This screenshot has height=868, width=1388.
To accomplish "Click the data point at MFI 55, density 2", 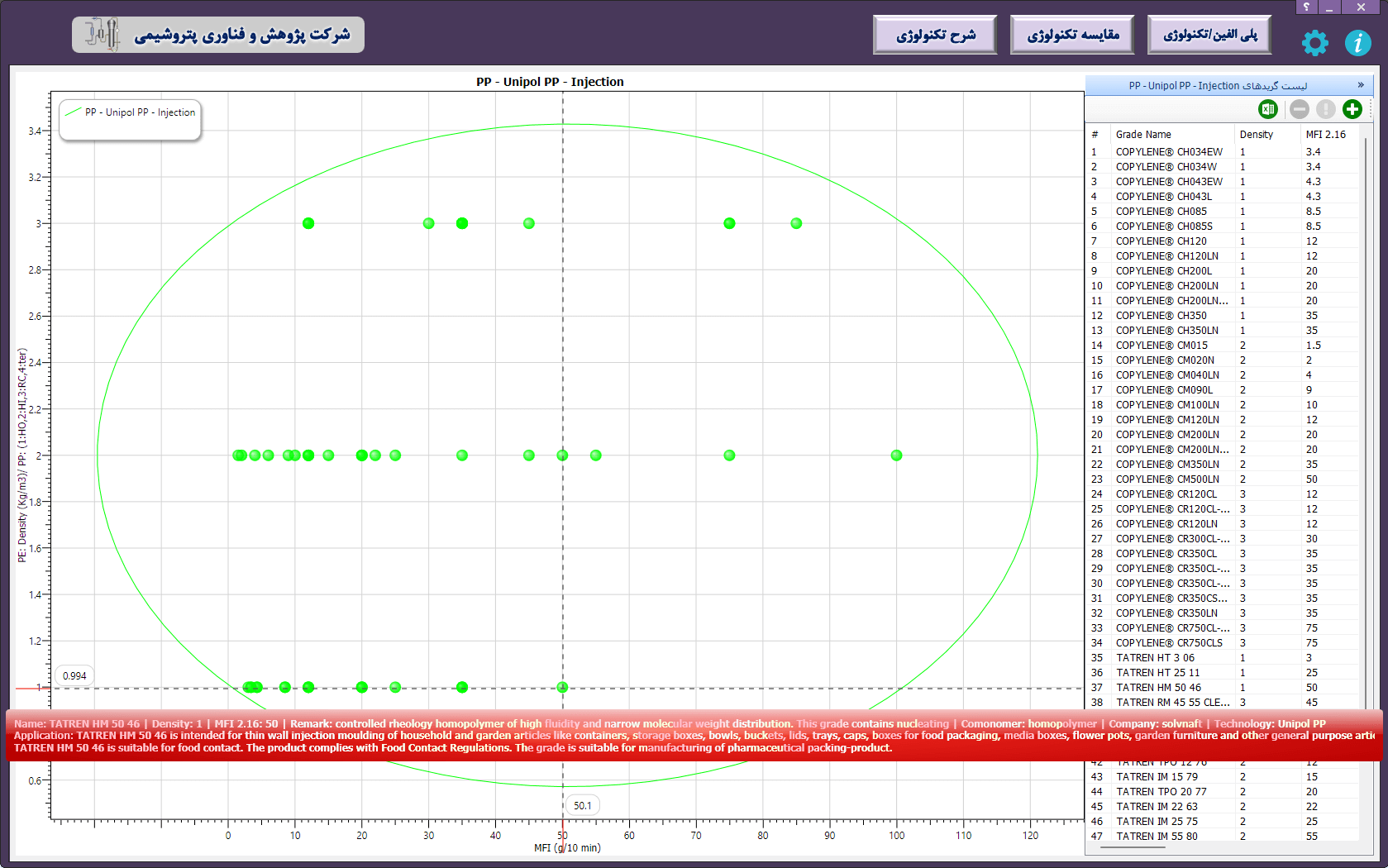I will click(x=596, y=455).
